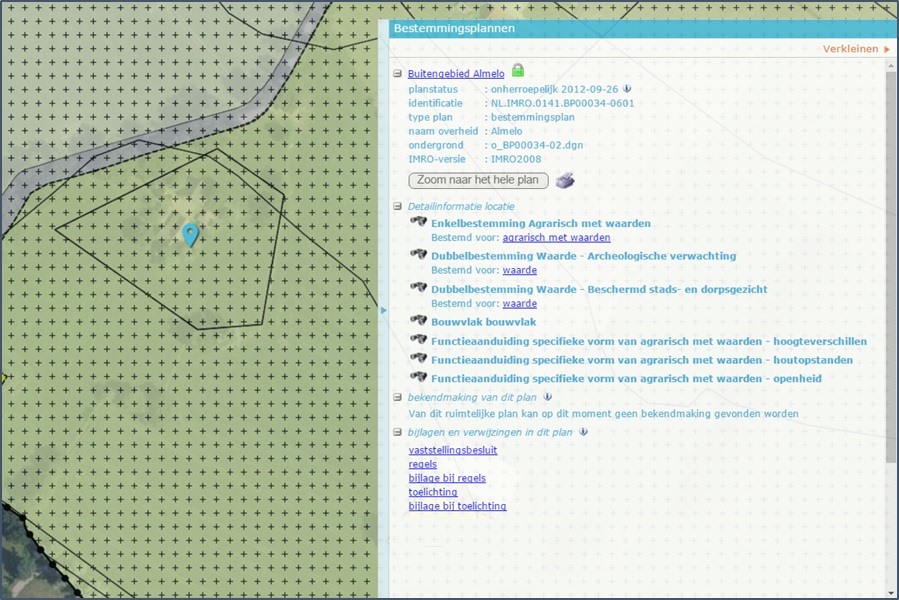Screen dimensions: 899x600
Task: Click binoculars icon for houtopstanden row
Action: pos(419,359)
